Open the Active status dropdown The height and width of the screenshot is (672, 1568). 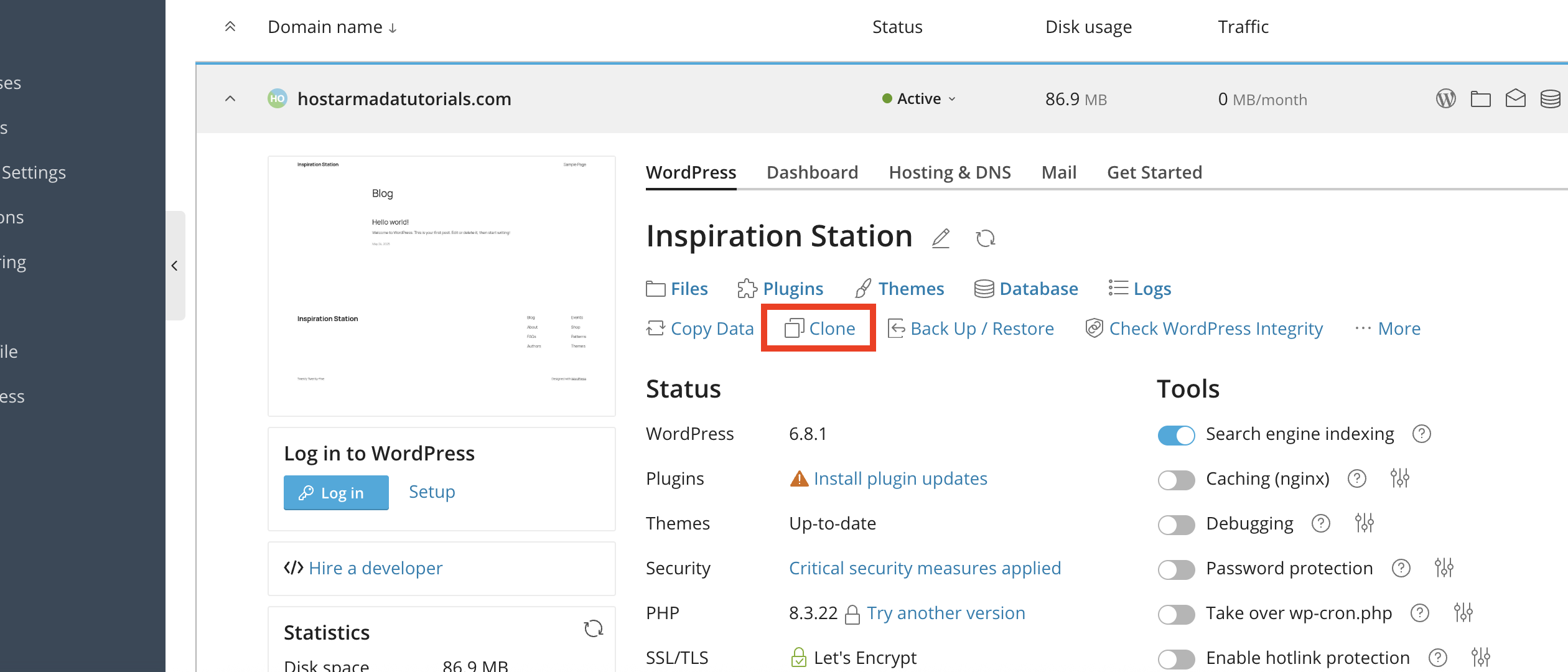pyautogui.click(x=919, y=99)
